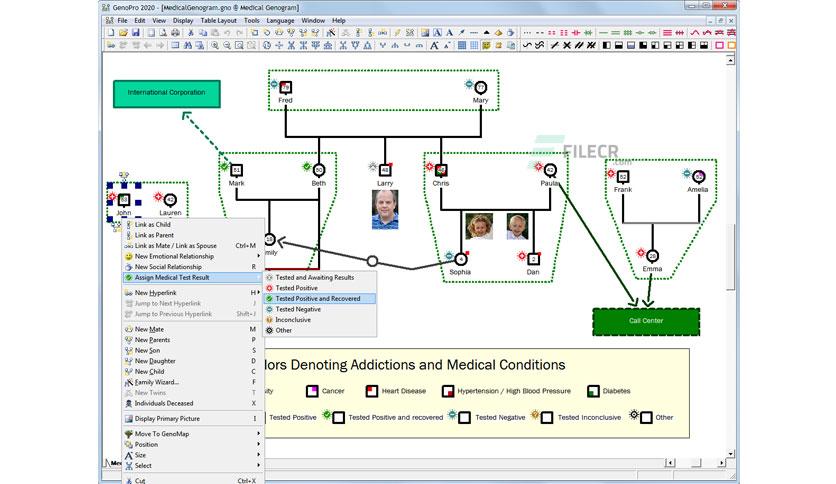
Task: Click the pink triple-line relationship icon
Action: (x=667, y=33)
